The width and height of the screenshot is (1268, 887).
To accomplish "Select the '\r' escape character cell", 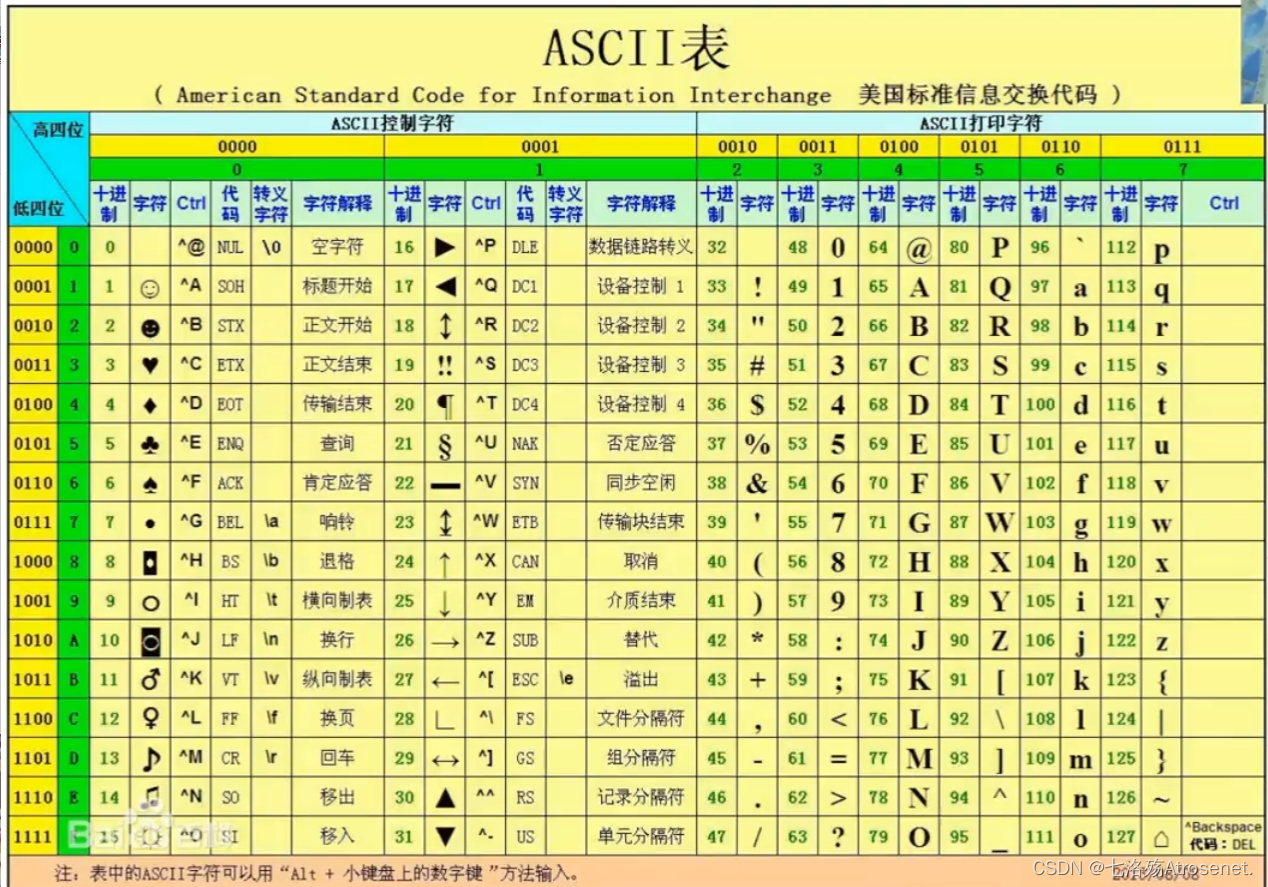I will (x=271, y=758).
